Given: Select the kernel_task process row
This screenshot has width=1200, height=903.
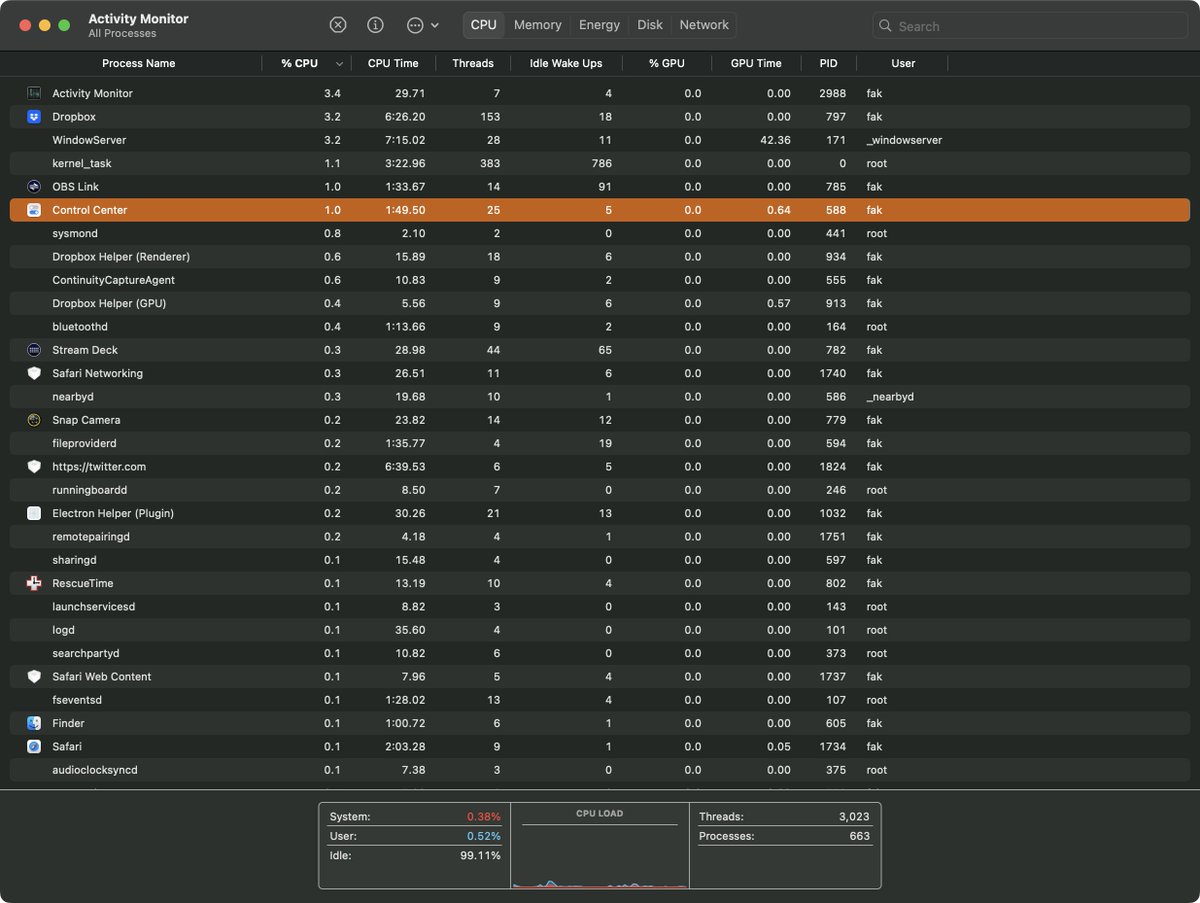Looking at the screenshot, I should (600, 163).
